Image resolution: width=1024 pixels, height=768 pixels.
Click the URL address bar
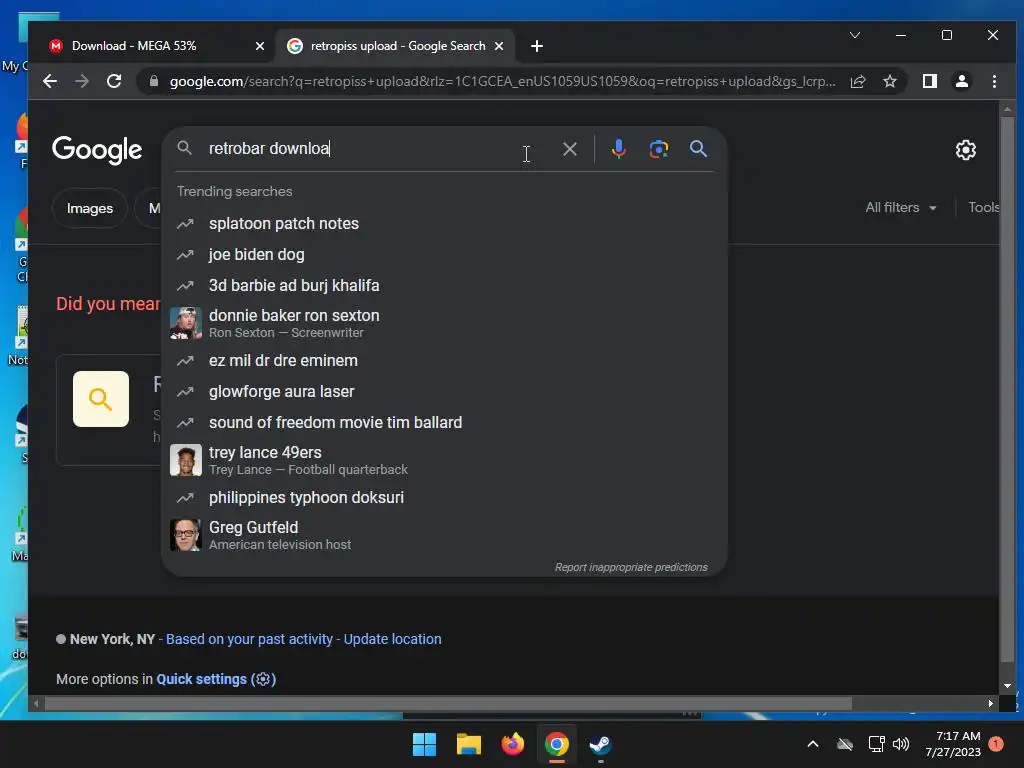pyautogui.click(x=502, y=81)
